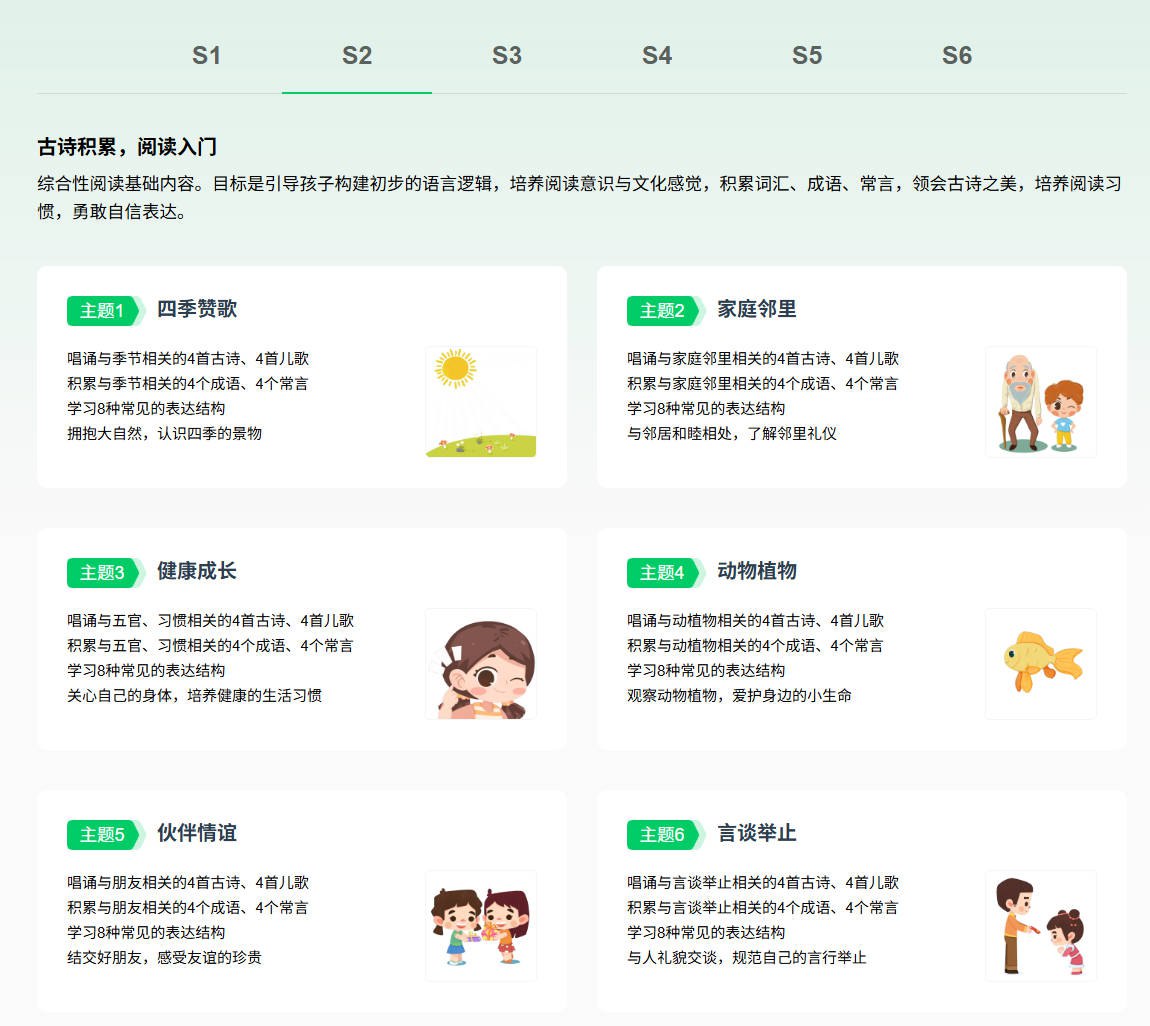Select the 健康成长 topic title
This screenshot has height=1026, width=1150.
(x=197, y=571)
